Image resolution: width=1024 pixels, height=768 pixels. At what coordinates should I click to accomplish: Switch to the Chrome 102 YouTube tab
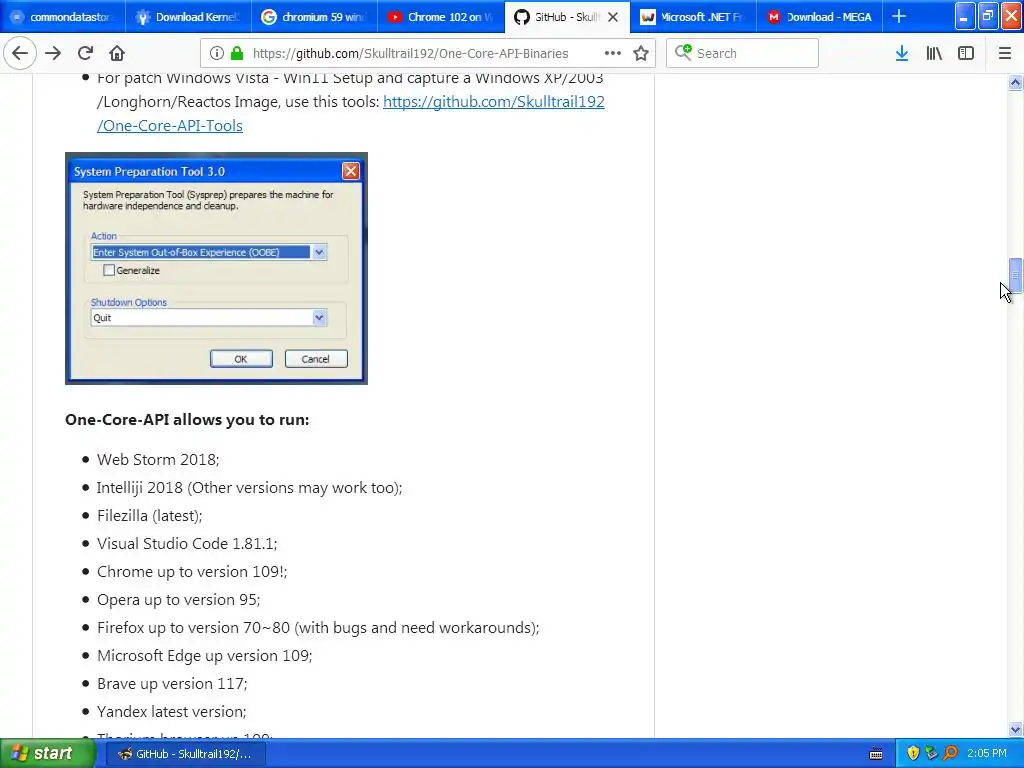coord(440,17)
